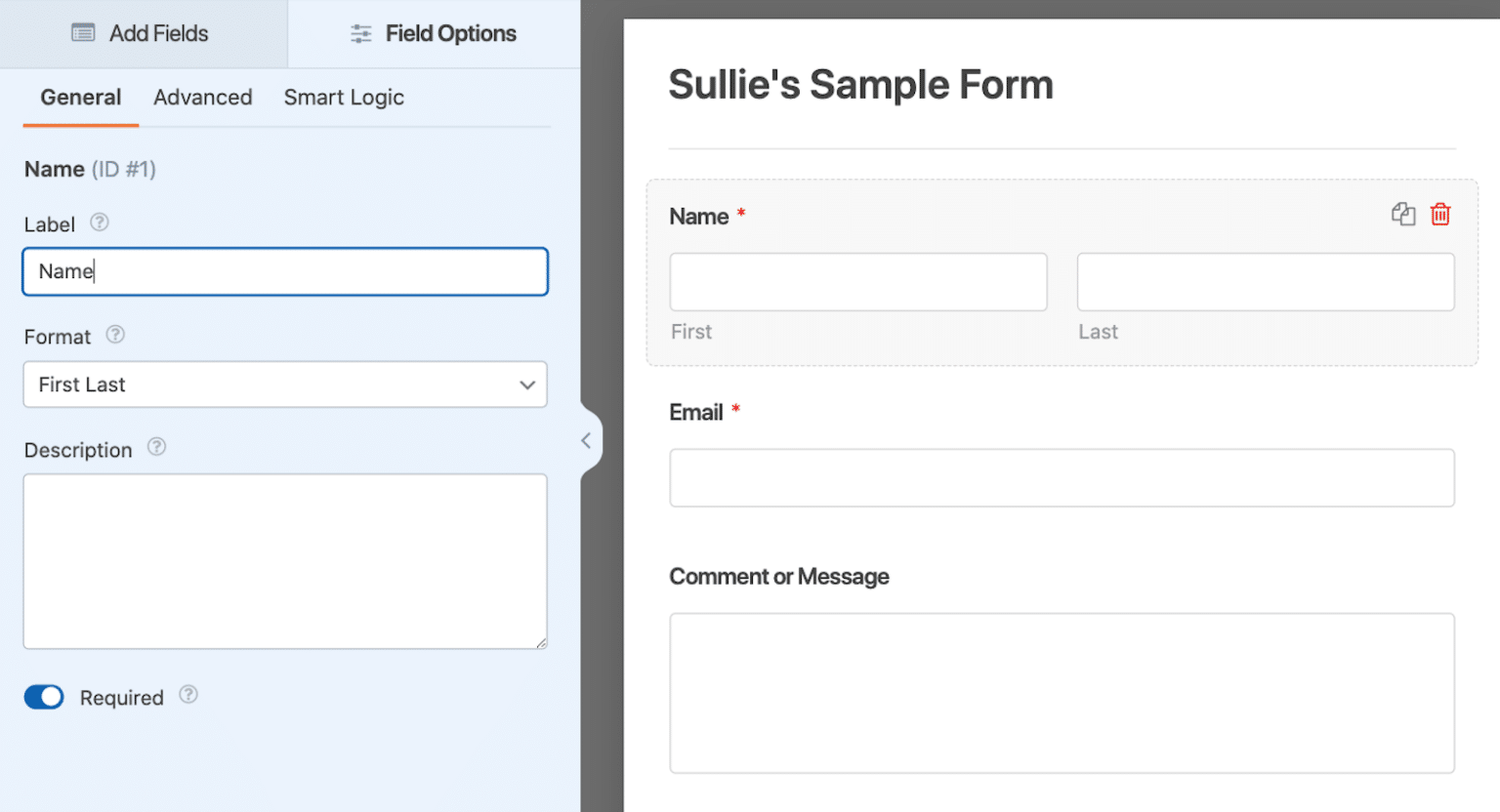Screen dimensions: 1500x812
Task: Open the Smart Logic tab
Action: click(x=344, y=97)
